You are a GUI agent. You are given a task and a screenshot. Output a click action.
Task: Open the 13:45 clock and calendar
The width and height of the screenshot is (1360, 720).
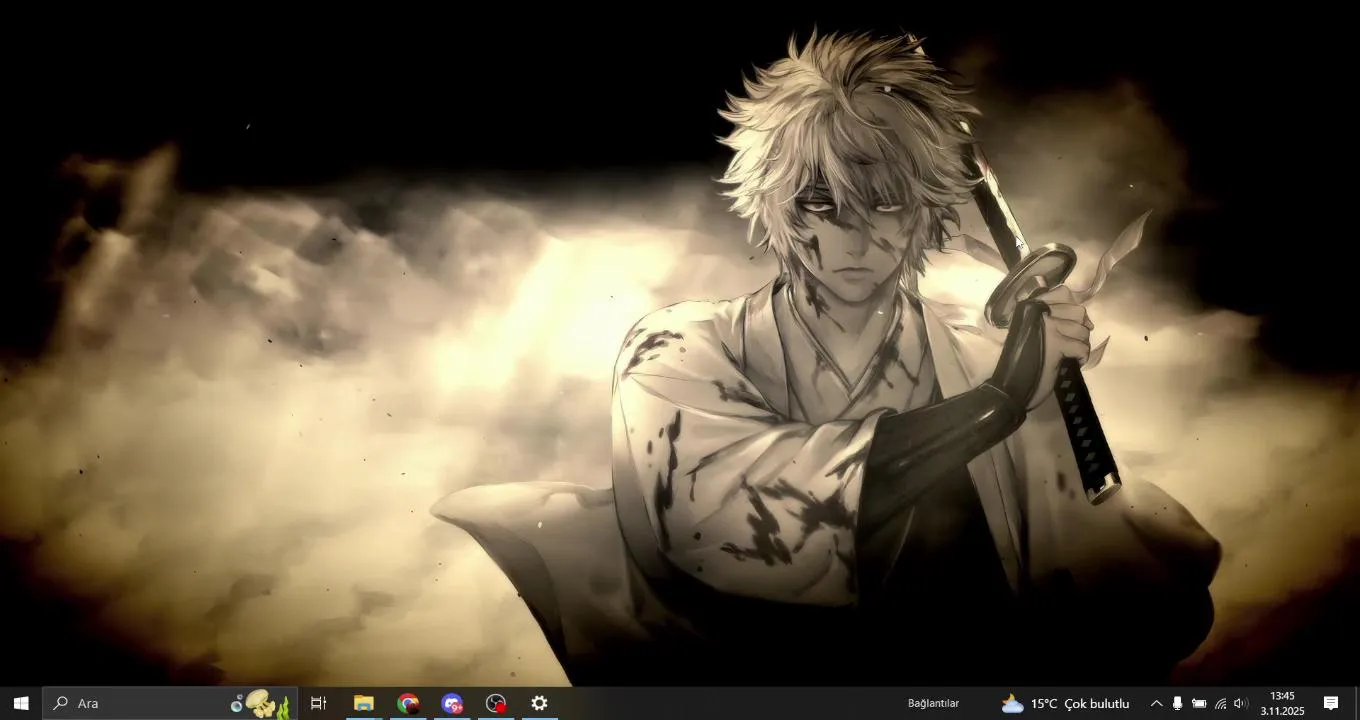click(1282, 703)
